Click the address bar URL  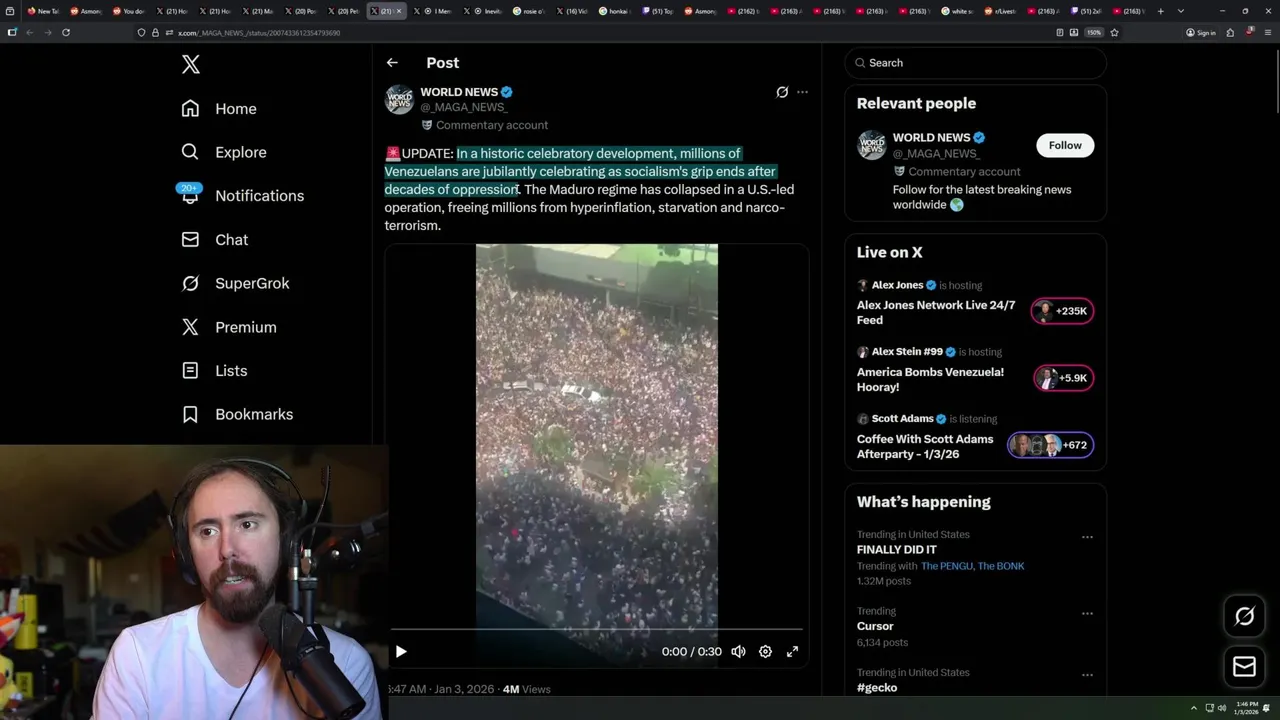click(259, 33)
